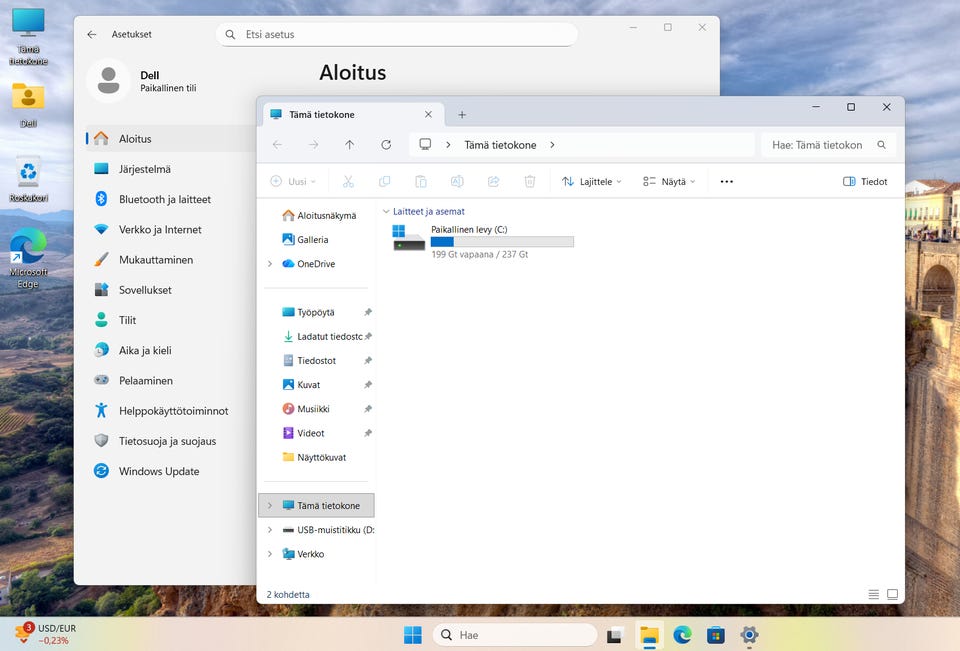Viewport: 960px width, 651px height.
Task: Open Bluetooth ja laitteet settings
Action: [x=171, y=199]
